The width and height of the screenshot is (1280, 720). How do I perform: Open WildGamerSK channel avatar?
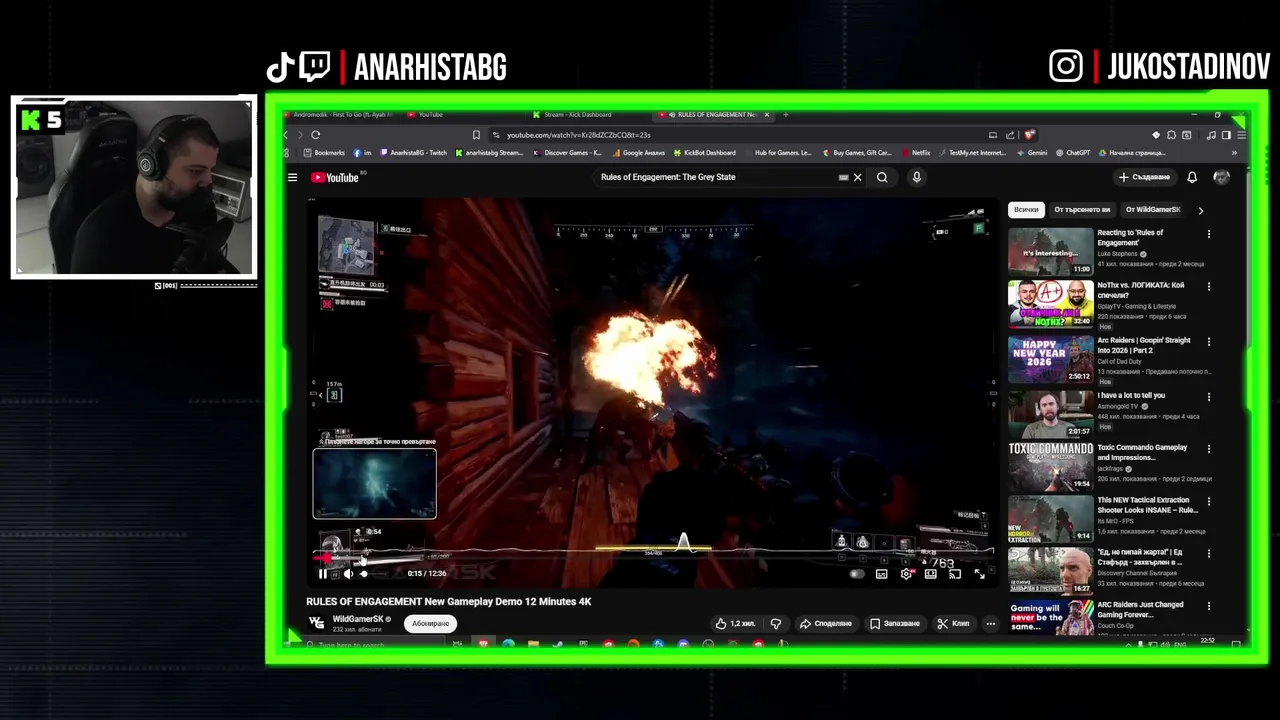click(x=316, y=623)
